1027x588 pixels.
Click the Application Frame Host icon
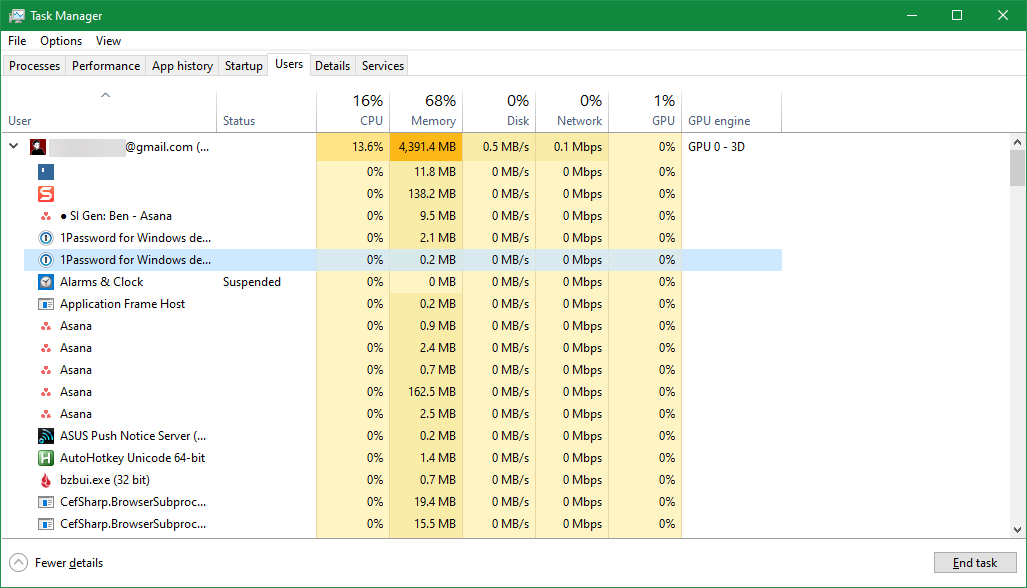point(45,303)
